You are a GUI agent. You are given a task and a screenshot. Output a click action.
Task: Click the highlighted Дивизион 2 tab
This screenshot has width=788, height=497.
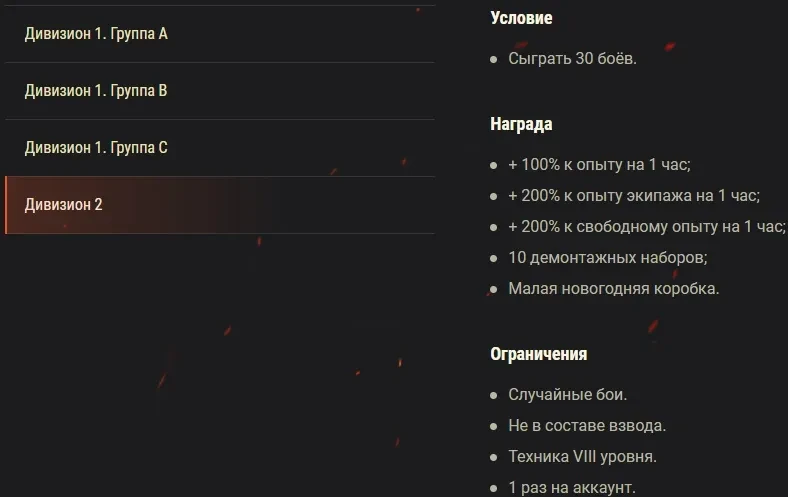click(64, 205)
